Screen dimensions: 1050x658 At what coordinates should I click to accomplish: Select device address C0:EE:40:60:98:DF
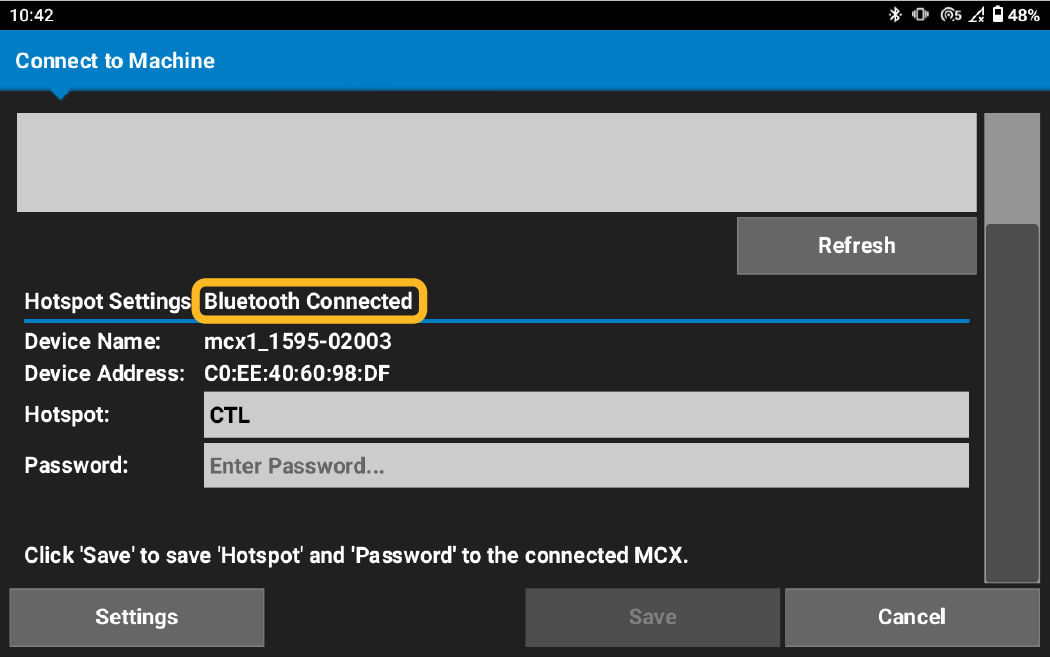coord(297,374)
